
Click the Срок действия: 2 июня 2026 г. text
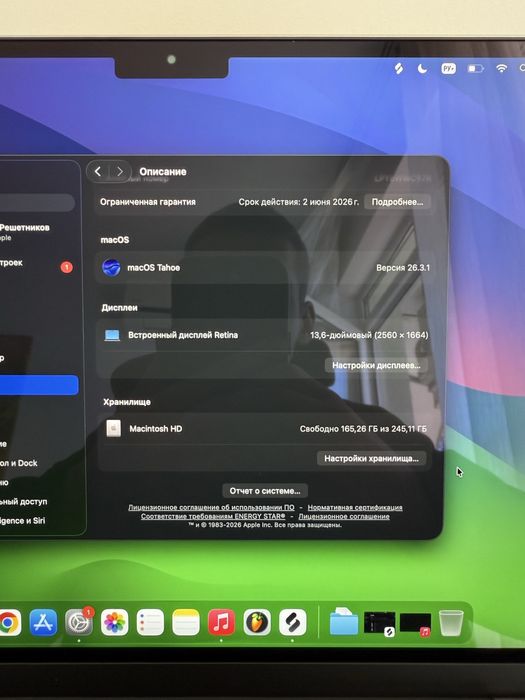tap(299, 202)
